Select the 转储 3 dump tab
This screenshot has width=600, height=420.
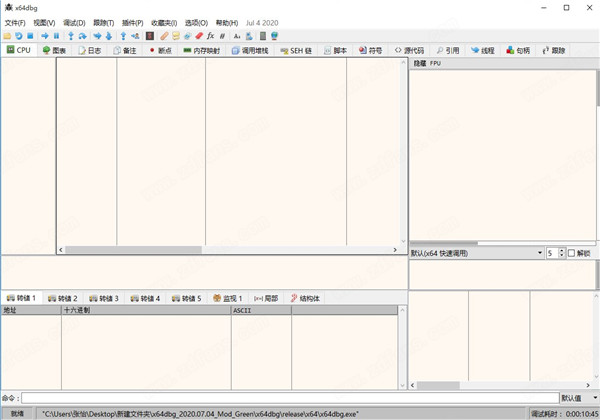pos(104,298)
